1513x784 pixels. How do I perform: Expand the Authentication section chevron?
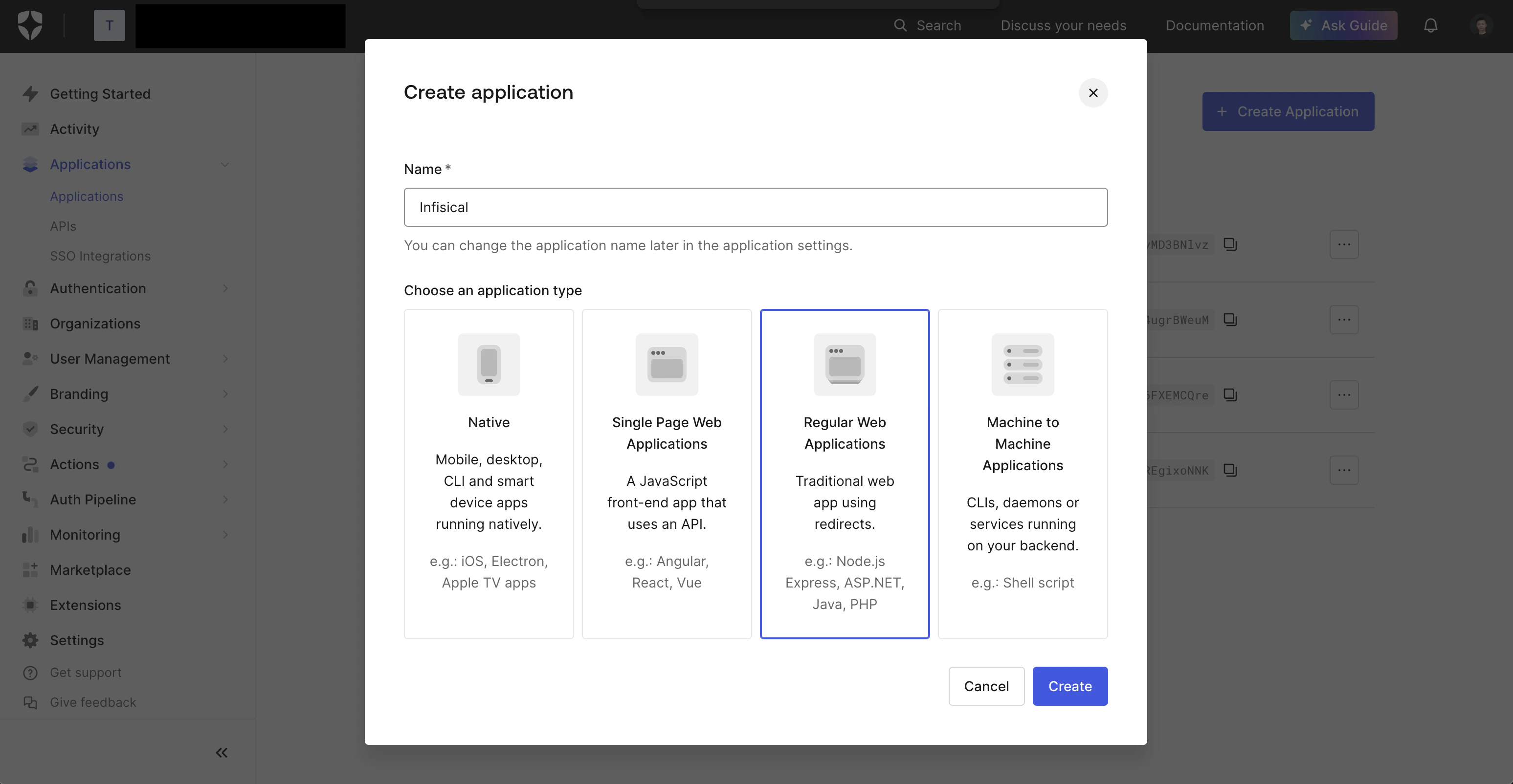(225, 288)
